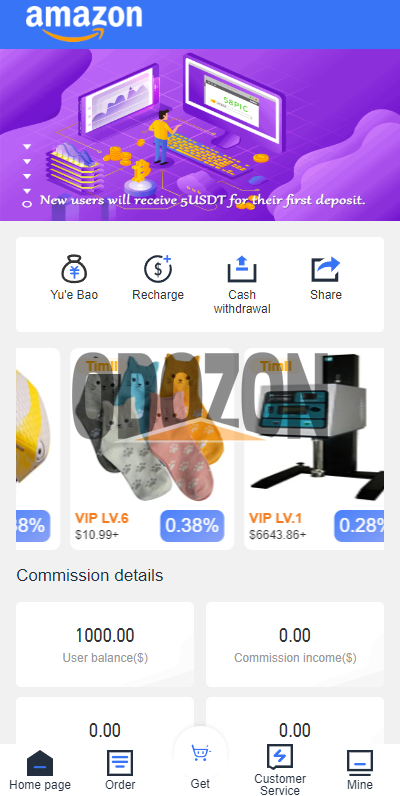The image size is (400, 796).
Task: Select the circular banner indicator dot
Action: pyautogui.click(x=27, y=204)
